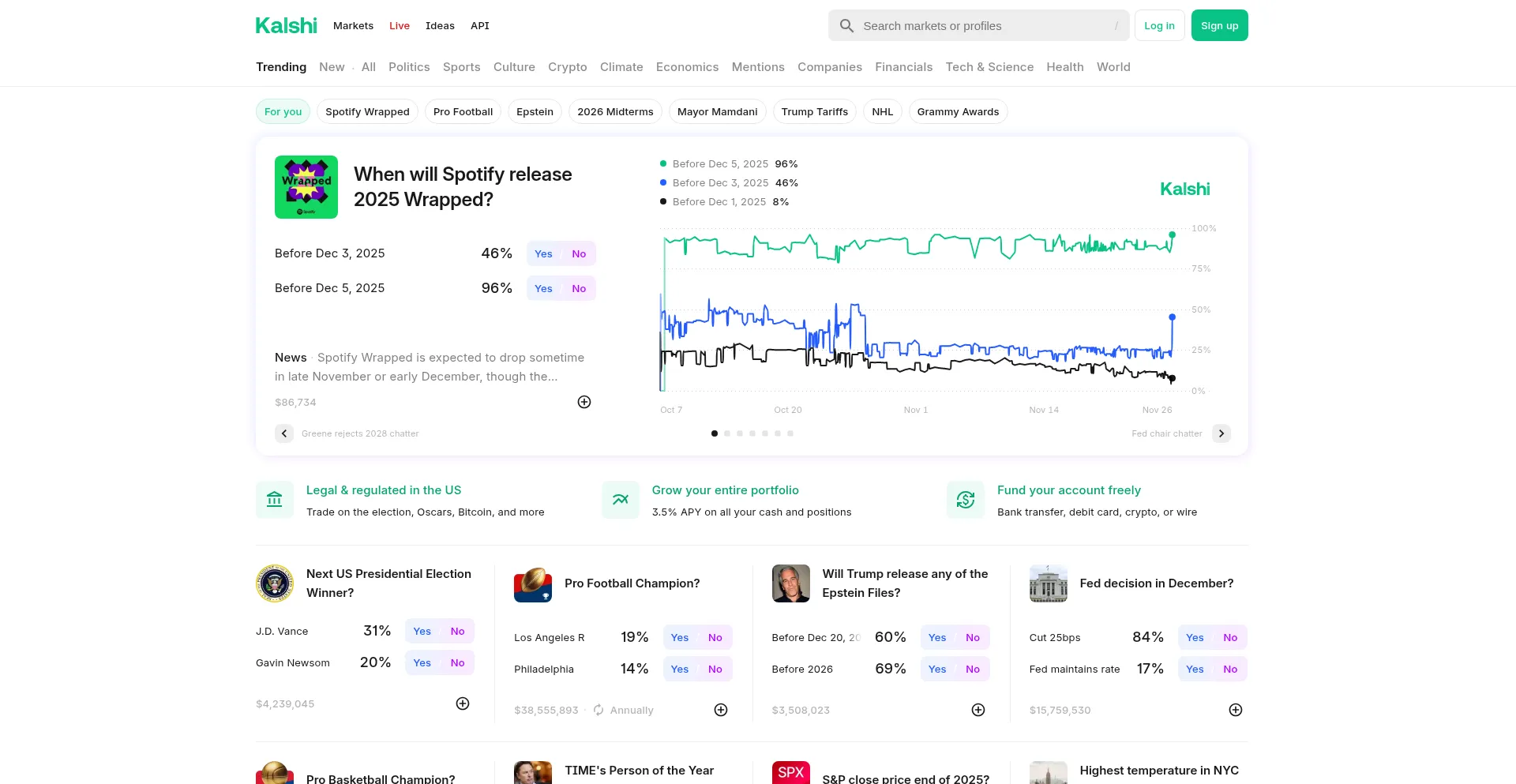This screenshot has height=784, width=1516.
Task: Click plus icon on Pro Football Champion card
Action: click(x=721, y=710)
